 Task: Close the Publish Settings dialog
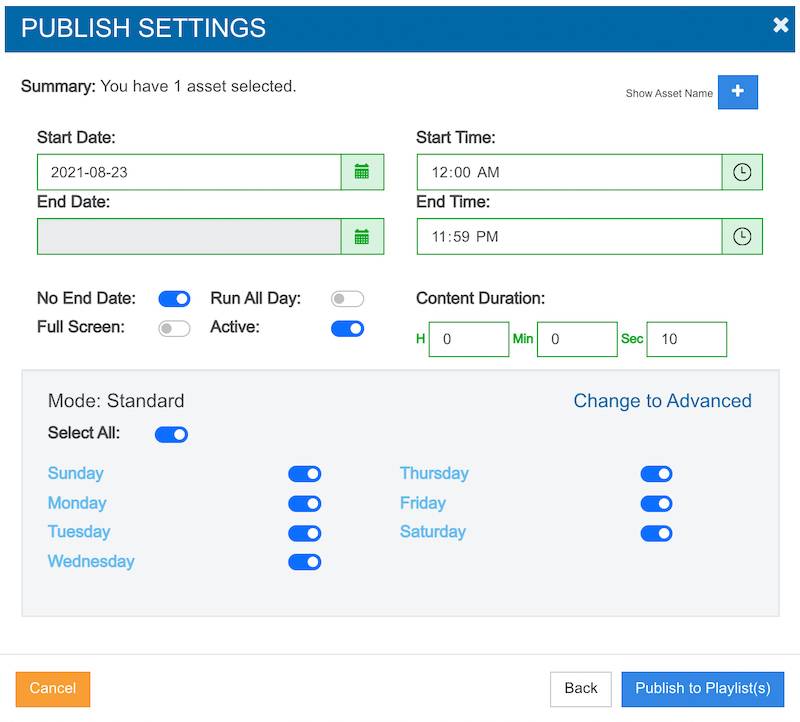tap(780, 26)
